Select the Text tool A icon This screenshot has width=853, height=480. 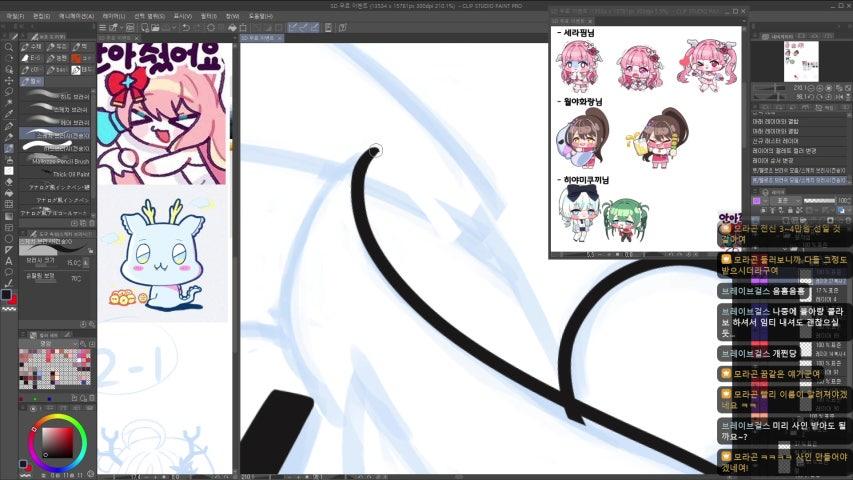9,261
